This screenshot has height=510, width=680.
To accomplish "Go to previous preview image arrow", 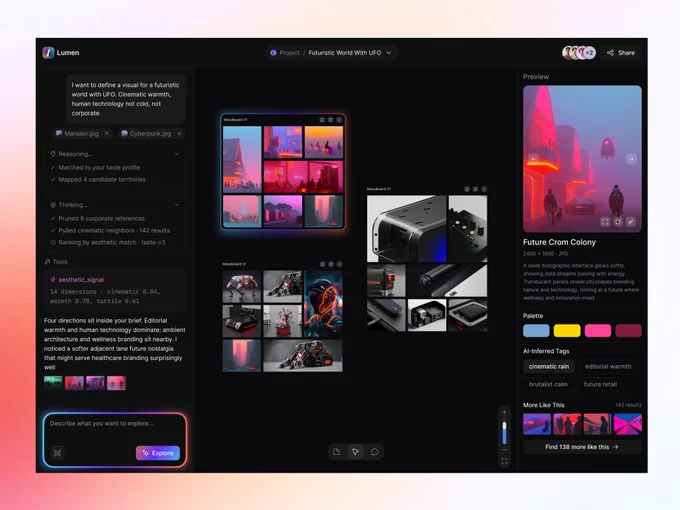I will click(x=533, y=158).
